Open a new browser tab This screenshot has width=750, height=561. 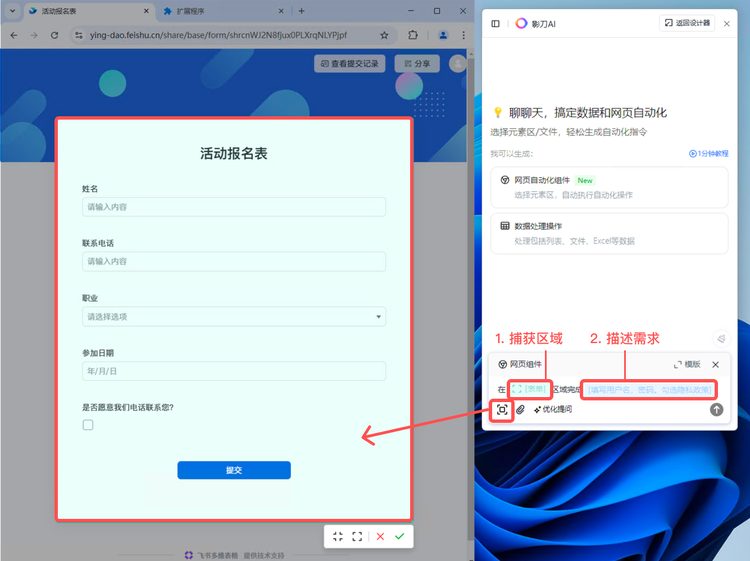pos(301,11)
